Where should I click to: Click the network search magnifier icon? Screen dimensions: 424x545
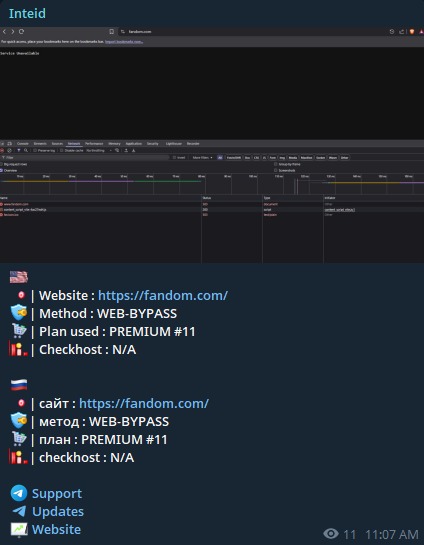[x=26, y=151]
